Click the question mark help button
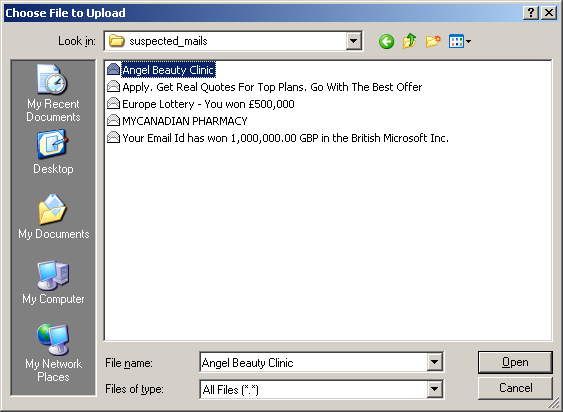 point(531,13)
